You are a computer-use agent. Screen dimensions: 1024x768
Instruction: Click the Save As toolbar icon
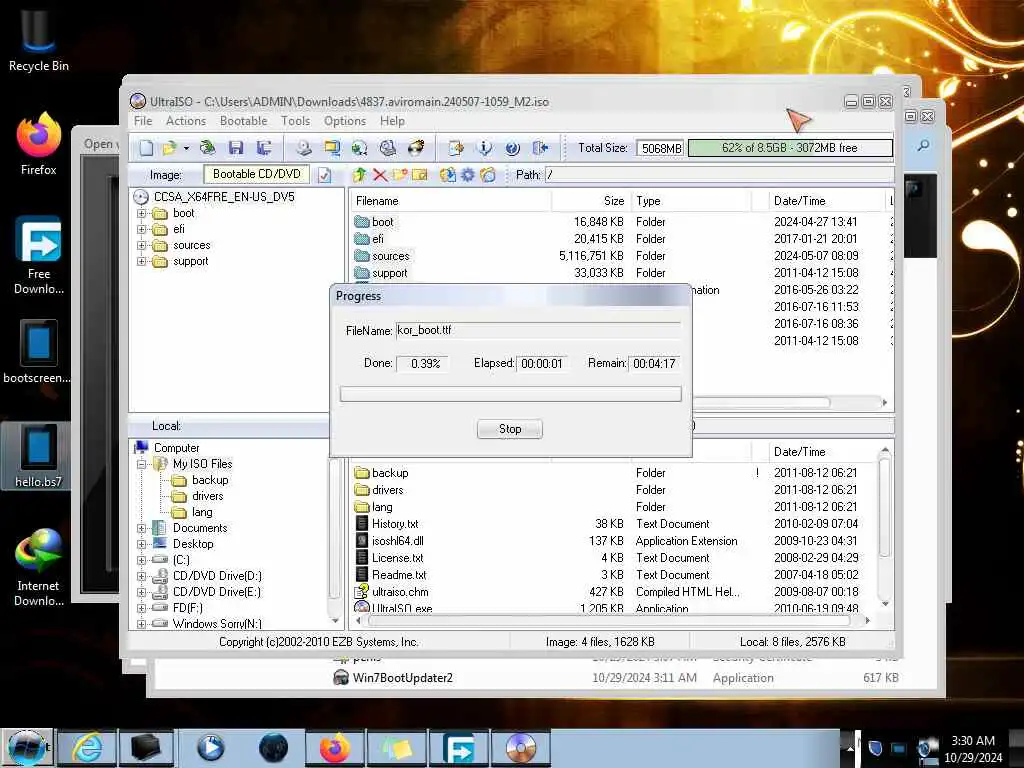tap(264, 148)
